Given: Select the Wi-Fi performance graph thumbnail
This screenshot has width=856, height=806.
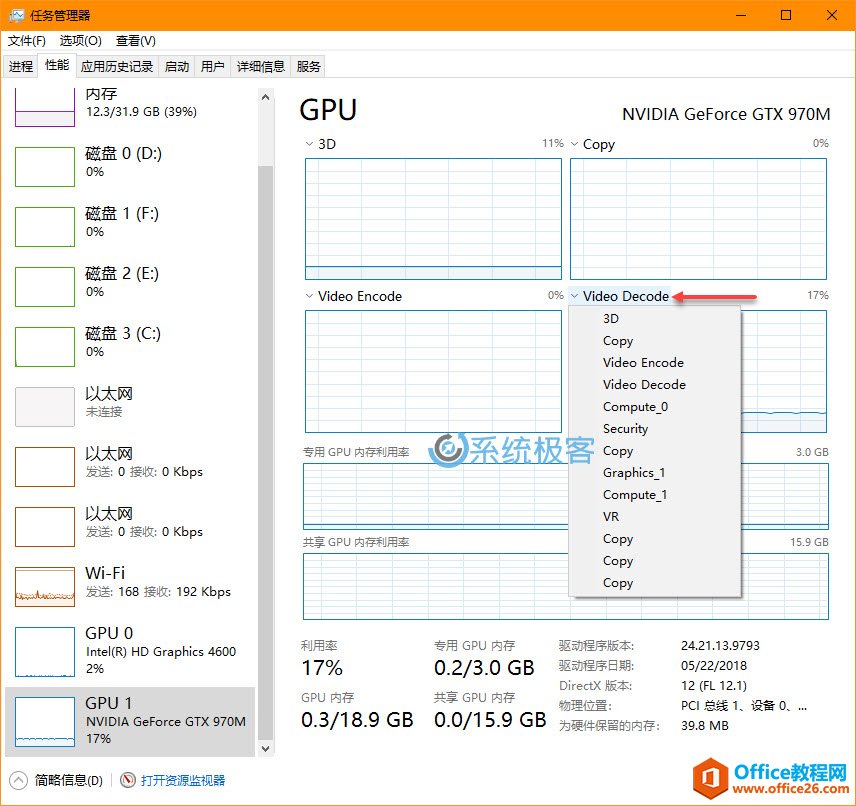Looking at the screenshot, I should point(45,587).
